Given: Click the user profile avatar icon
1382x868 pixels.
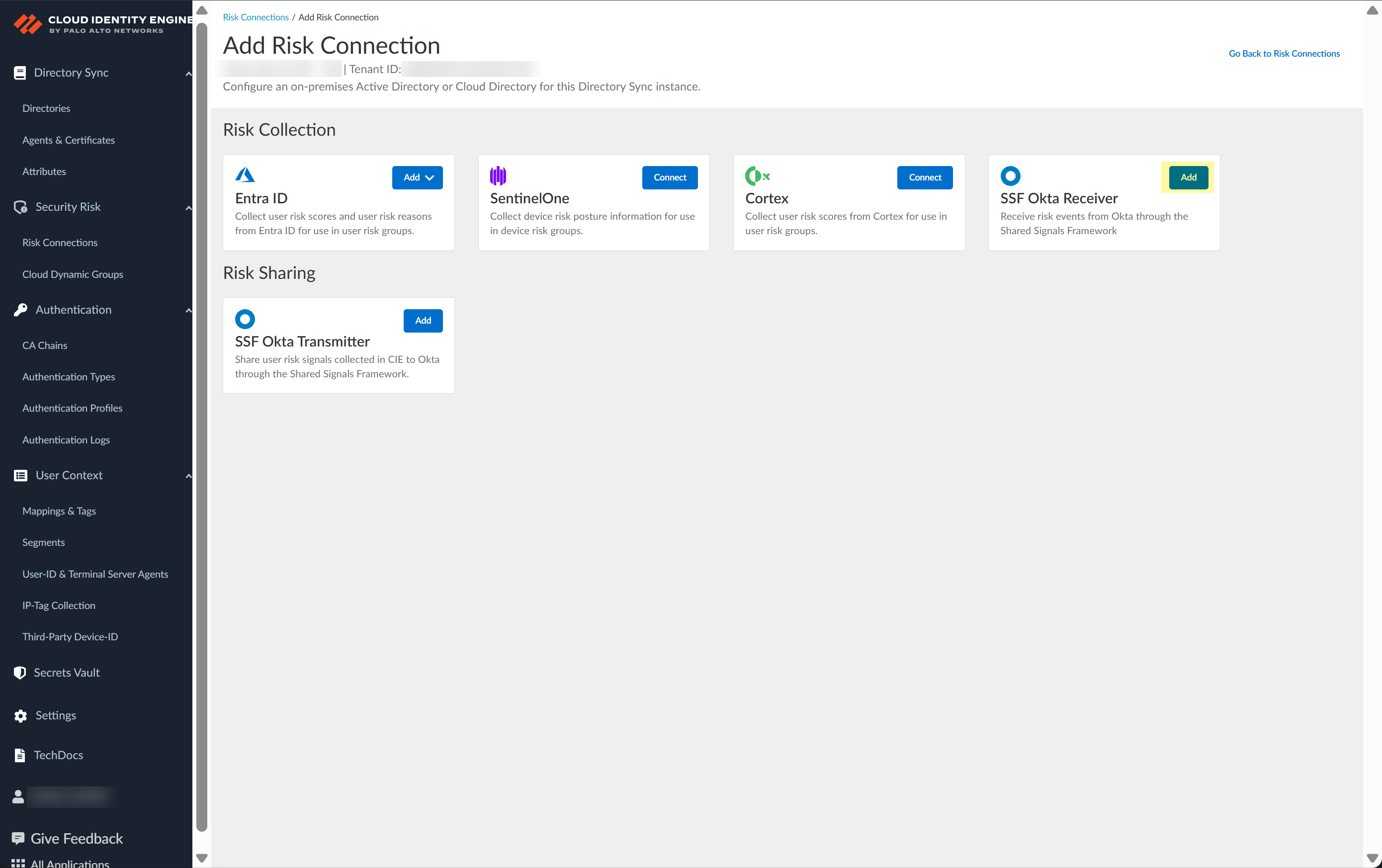Looking at the screenshot, I should pos(18,797).
